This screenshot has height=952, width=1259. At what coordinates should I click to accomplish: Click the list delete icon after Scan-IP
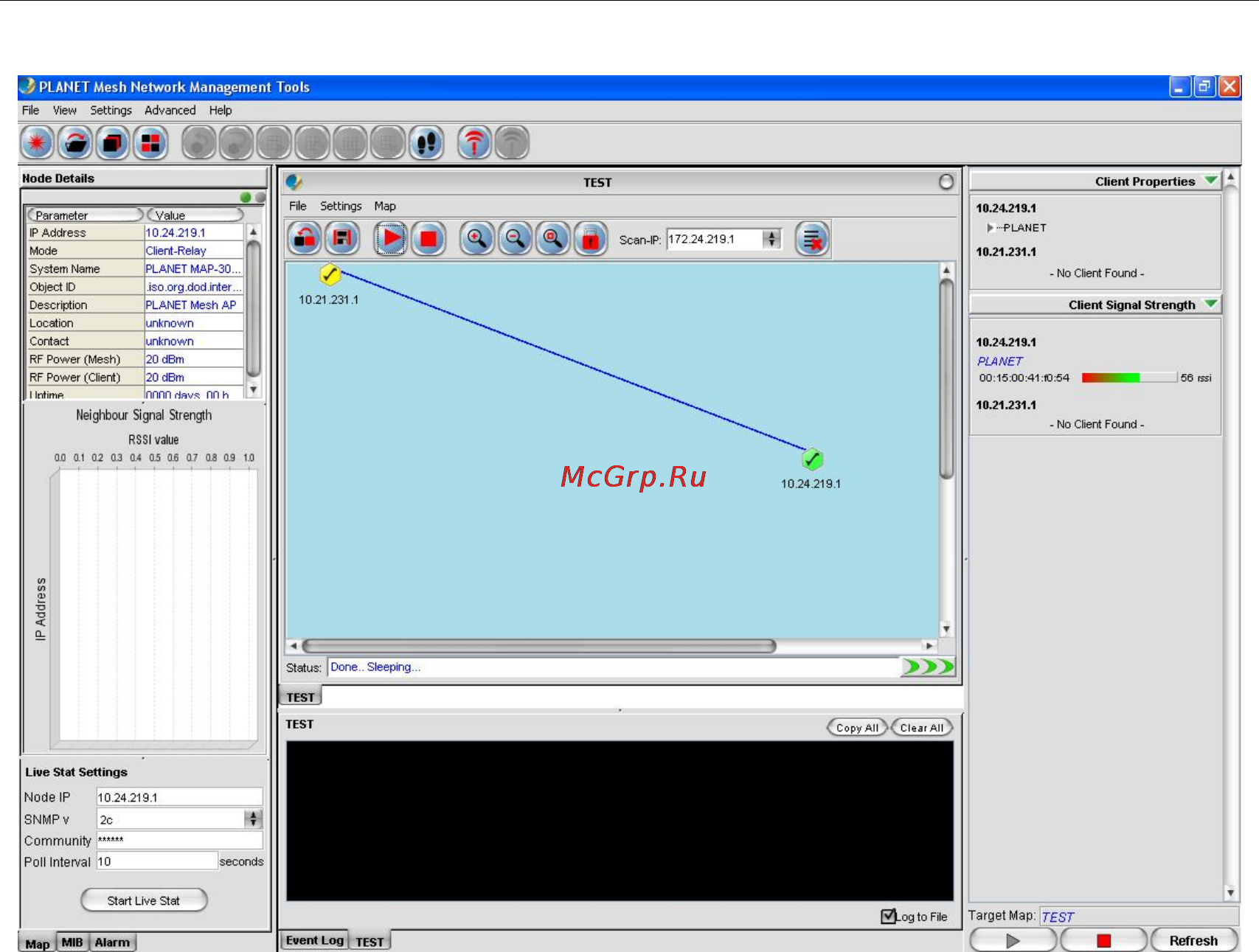point(812,239)
